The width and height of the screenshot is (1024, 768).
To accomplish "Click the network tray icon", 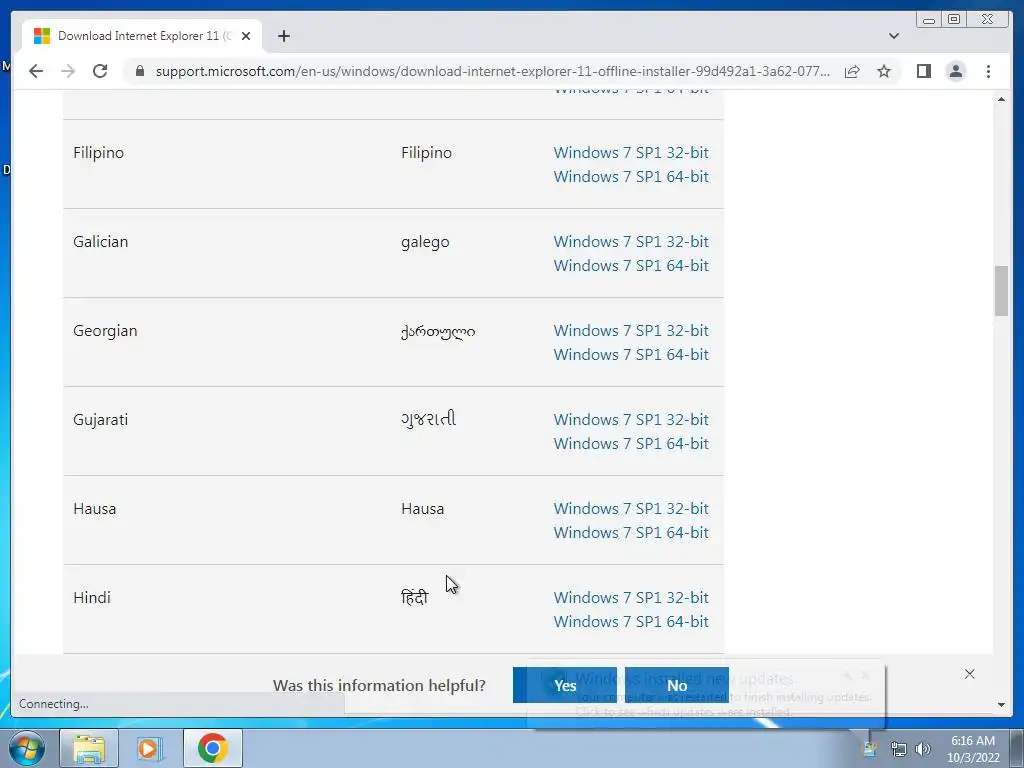I will (x=899, y=749).
